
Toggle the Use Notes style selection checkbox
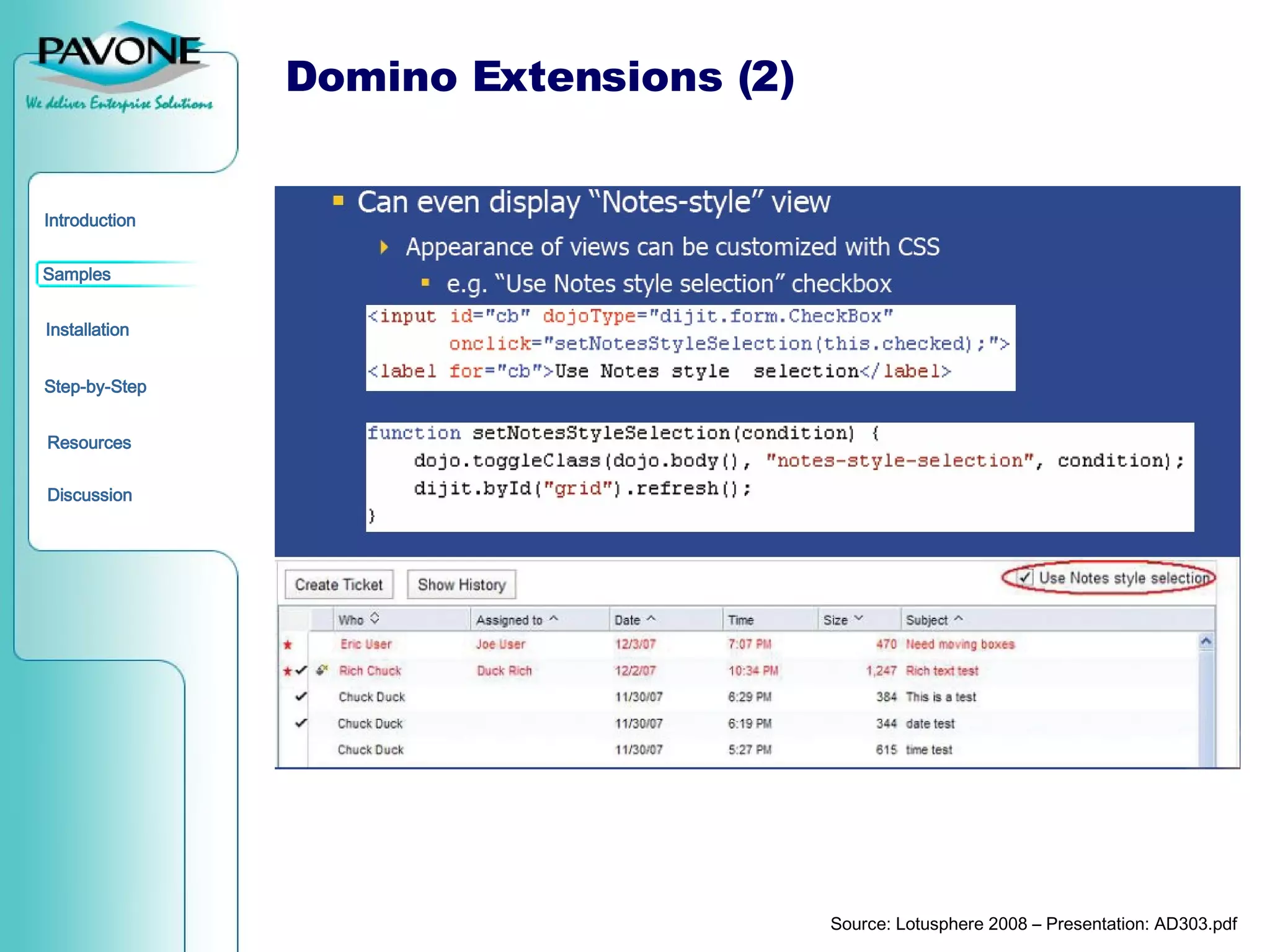(x=1025, y=578)
